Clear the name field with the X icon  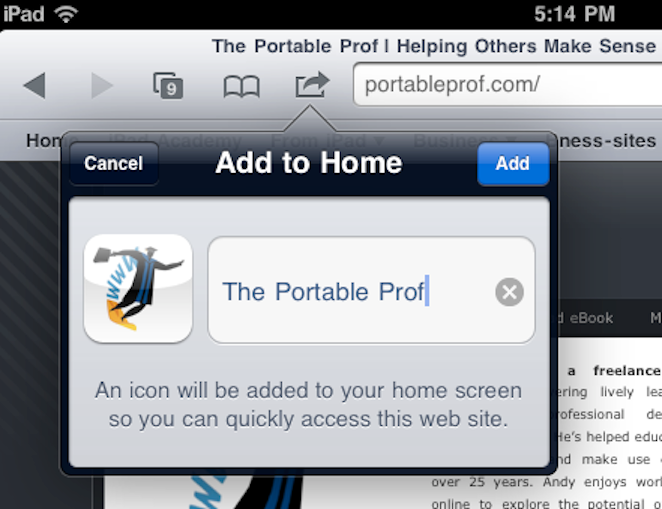coord(510,292)
